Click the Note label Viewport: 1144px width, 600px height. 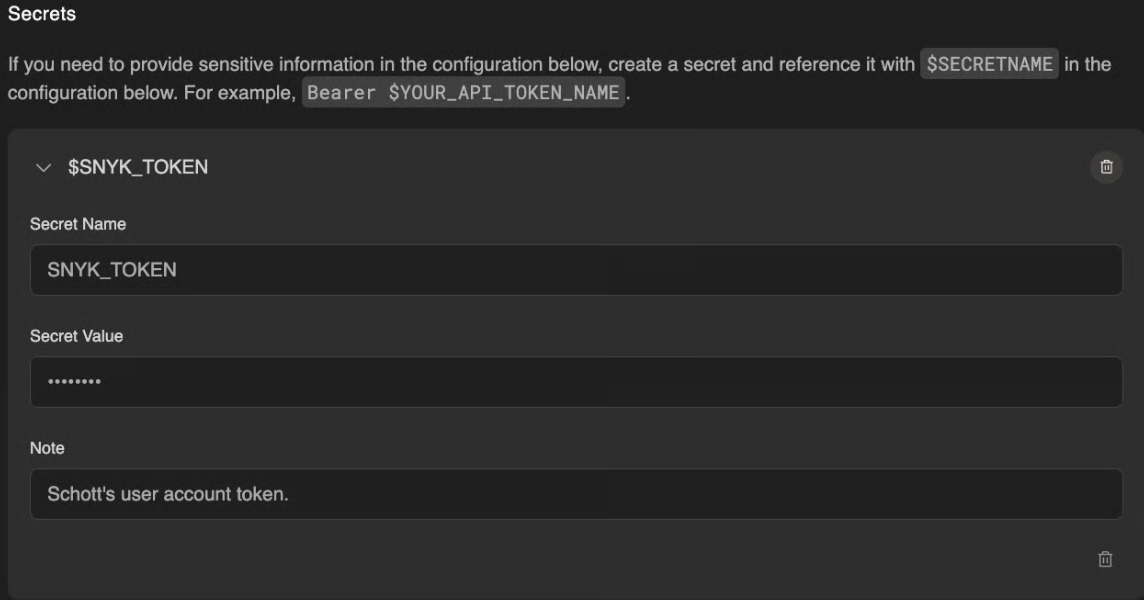(47, 448)
